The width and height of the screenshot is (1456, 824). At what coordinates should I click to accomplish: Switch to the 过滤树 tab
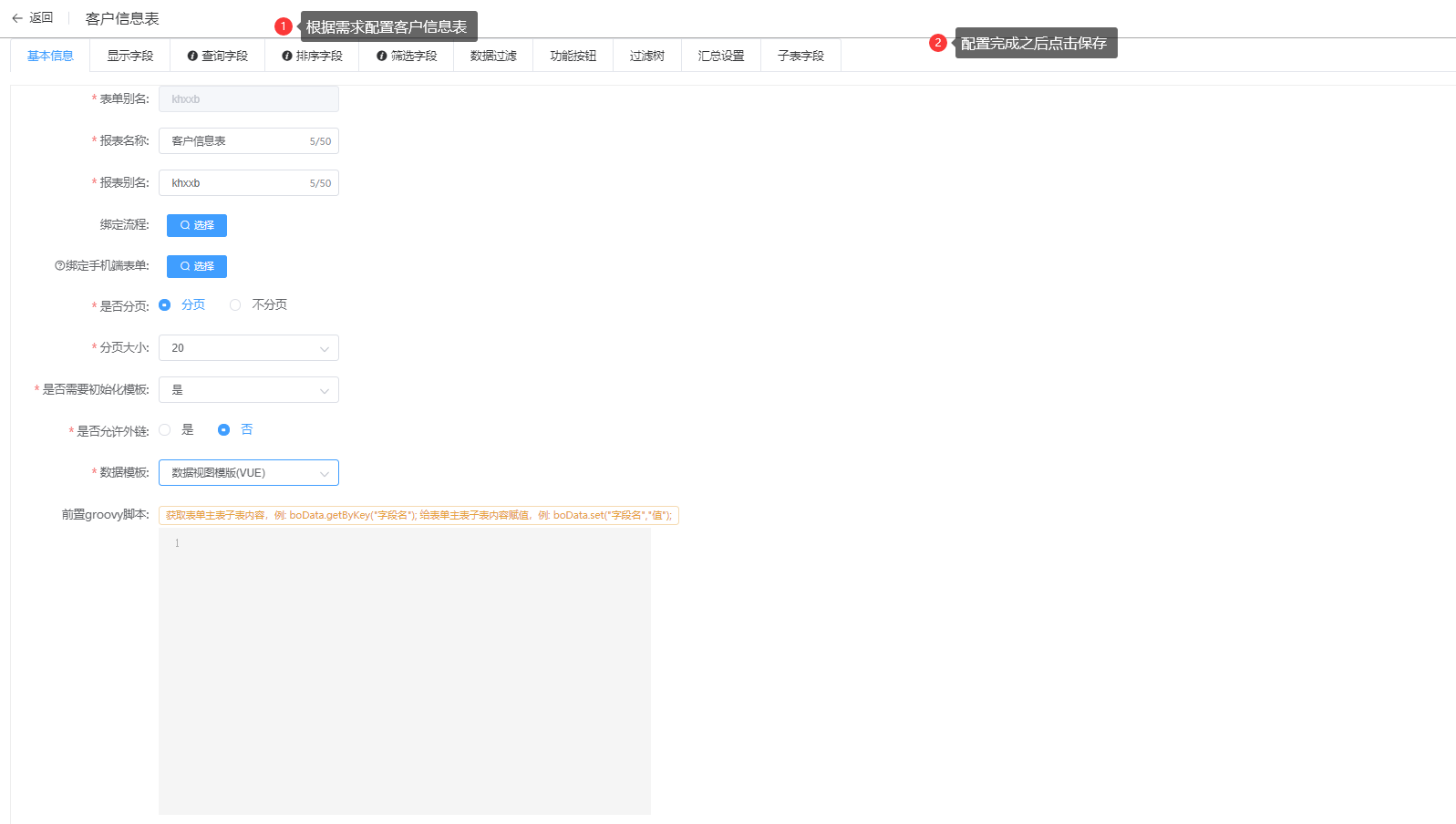point(647,56)
